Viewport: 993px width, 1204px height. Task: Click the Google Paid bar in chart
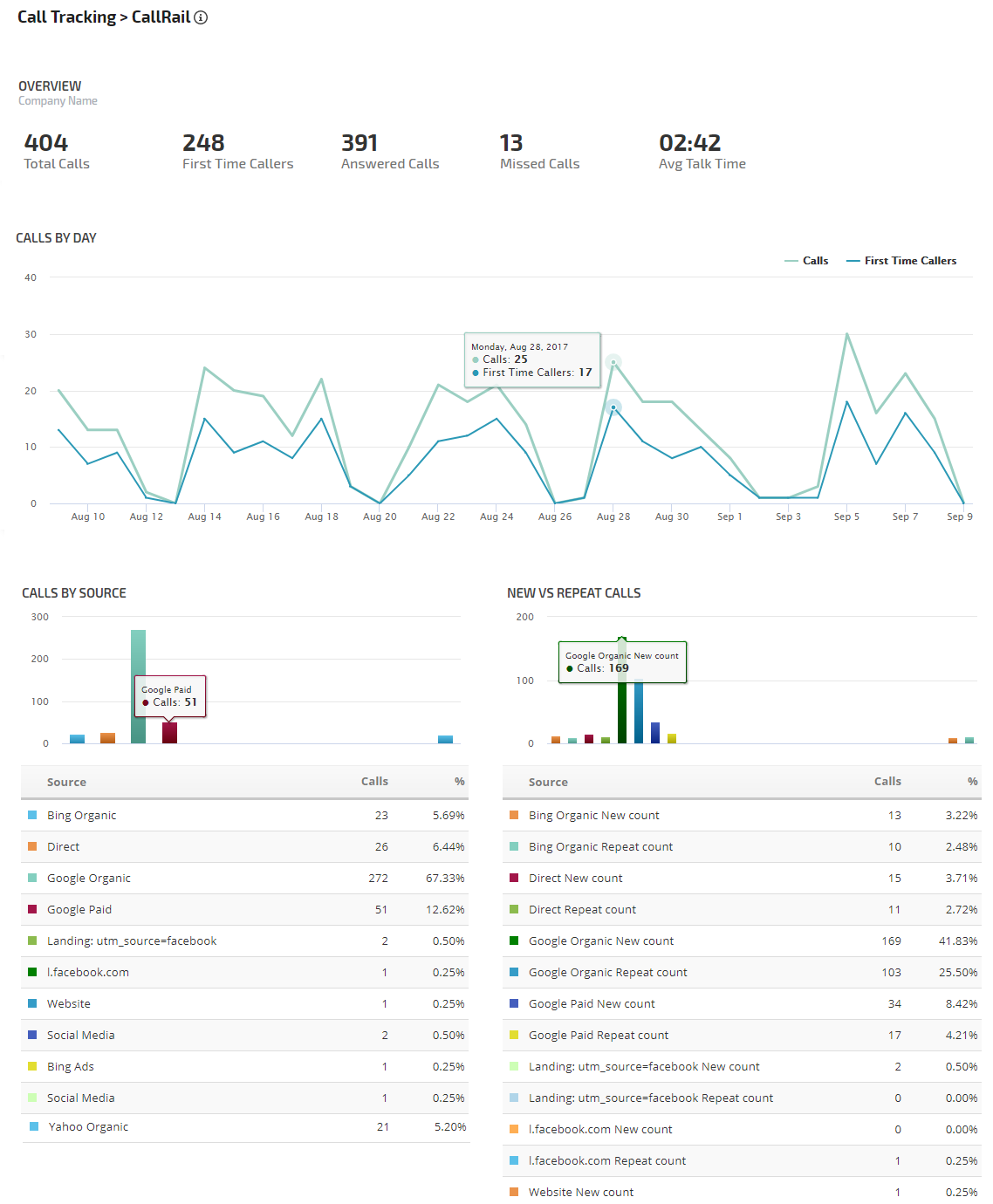(169, 733)
